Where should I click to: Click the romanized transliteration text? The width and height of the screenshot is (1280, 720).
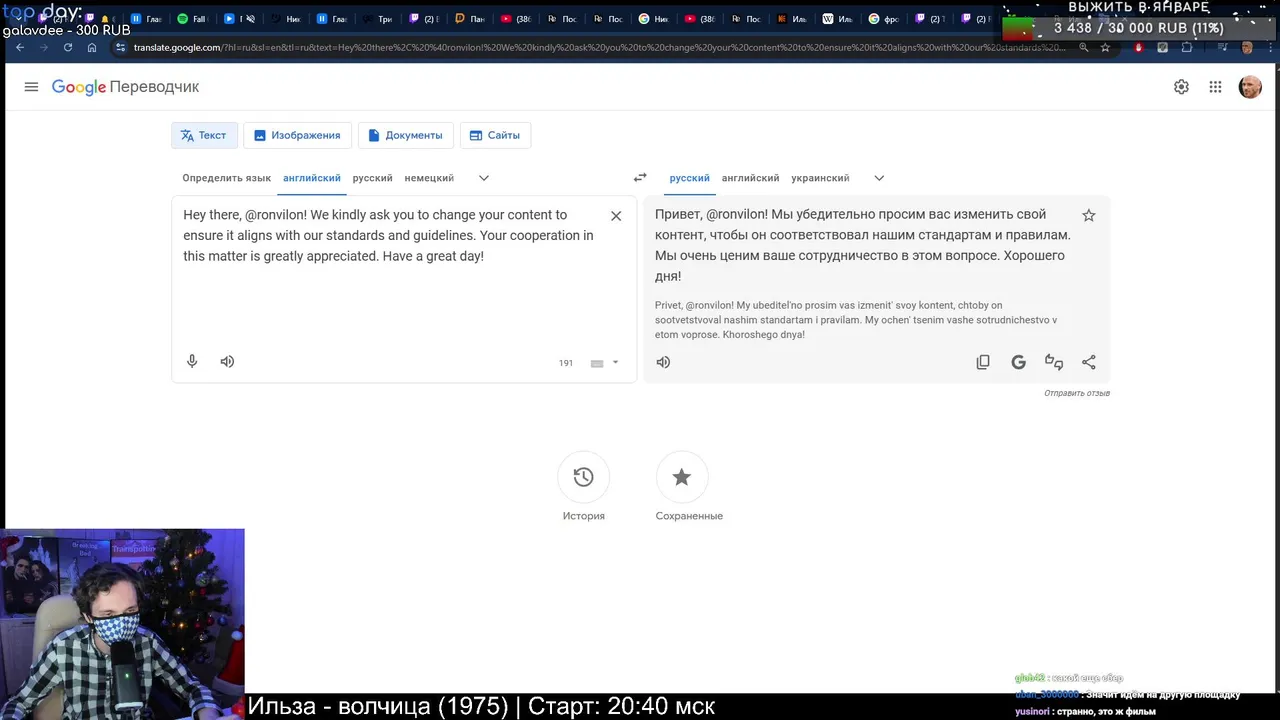(856, 320)
